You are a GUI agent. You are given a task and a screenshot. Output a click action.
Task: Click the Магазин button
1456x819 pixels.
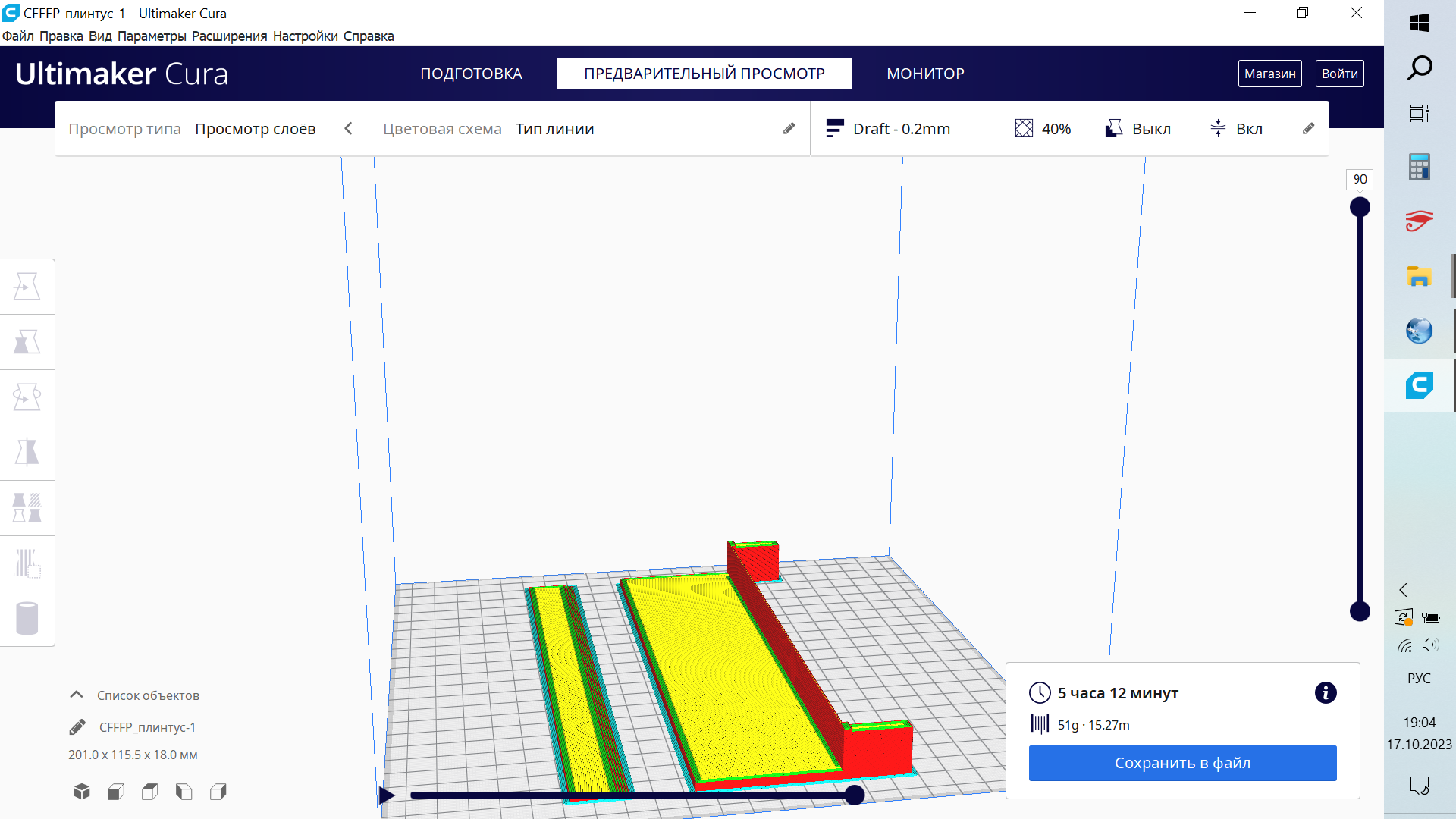(x=1269, y=74)
